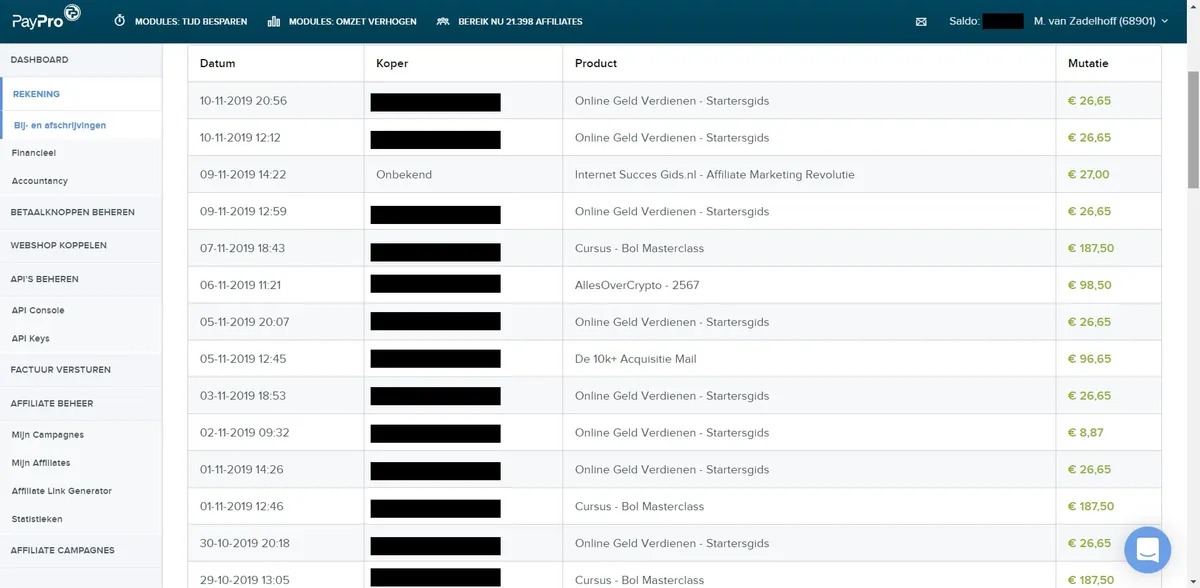Click the page vertical scrollbar thumb
Screen dimensions: 1200x588
[x=1192, y=128]
